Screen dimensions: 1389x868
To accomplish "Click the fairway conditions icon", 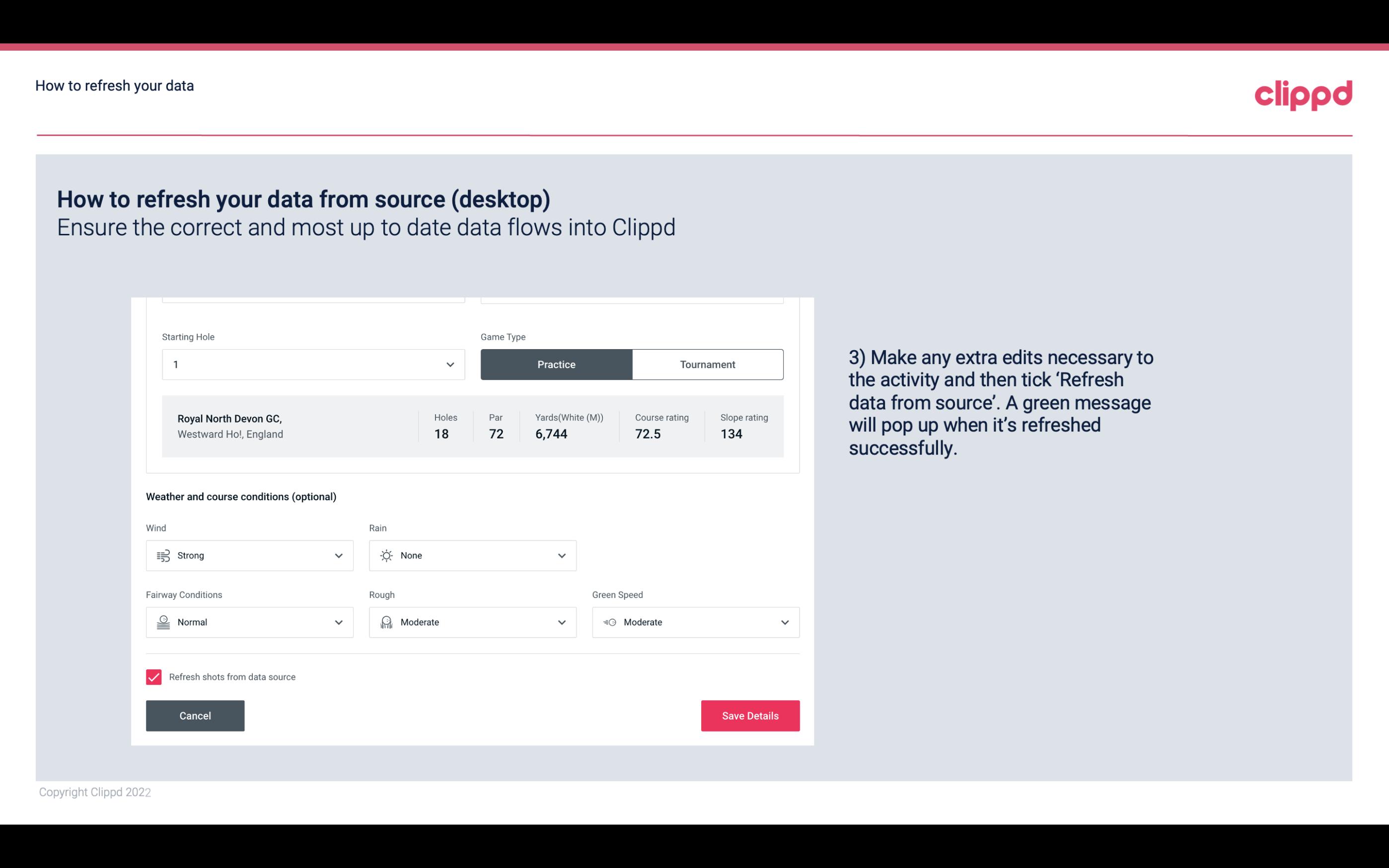I will pos(163,622).
